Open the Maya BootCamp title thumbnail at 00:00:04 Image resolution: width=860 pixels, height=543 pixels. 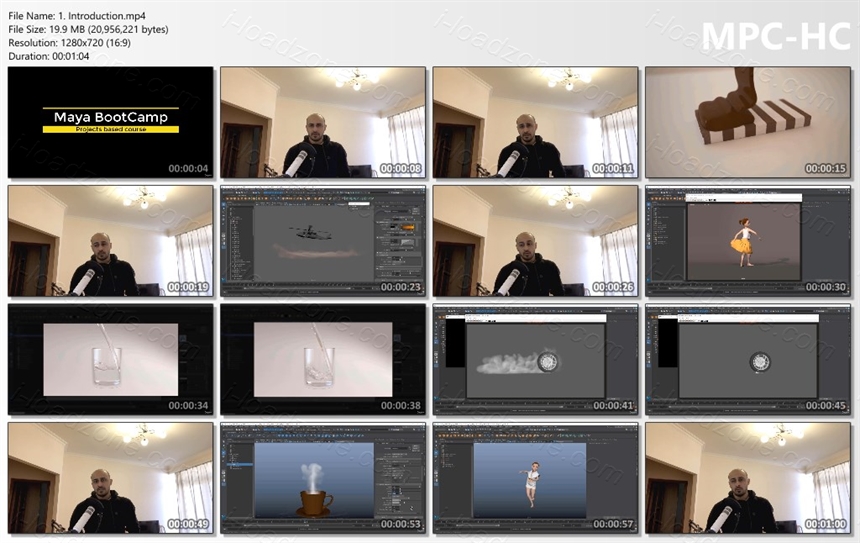click(x=110, y=122)
